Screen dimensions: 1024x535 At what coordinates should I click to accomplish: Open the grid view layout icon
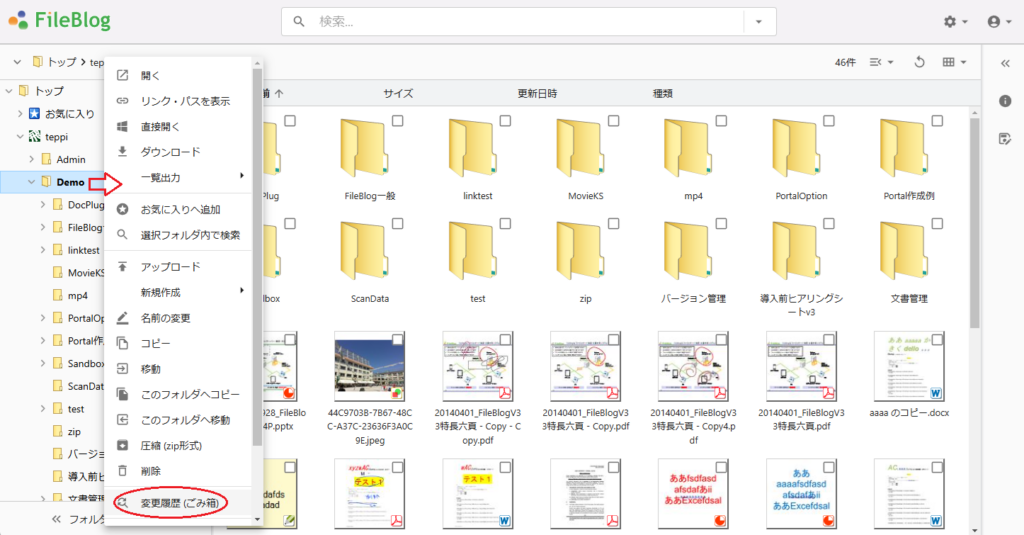point(953,62)
